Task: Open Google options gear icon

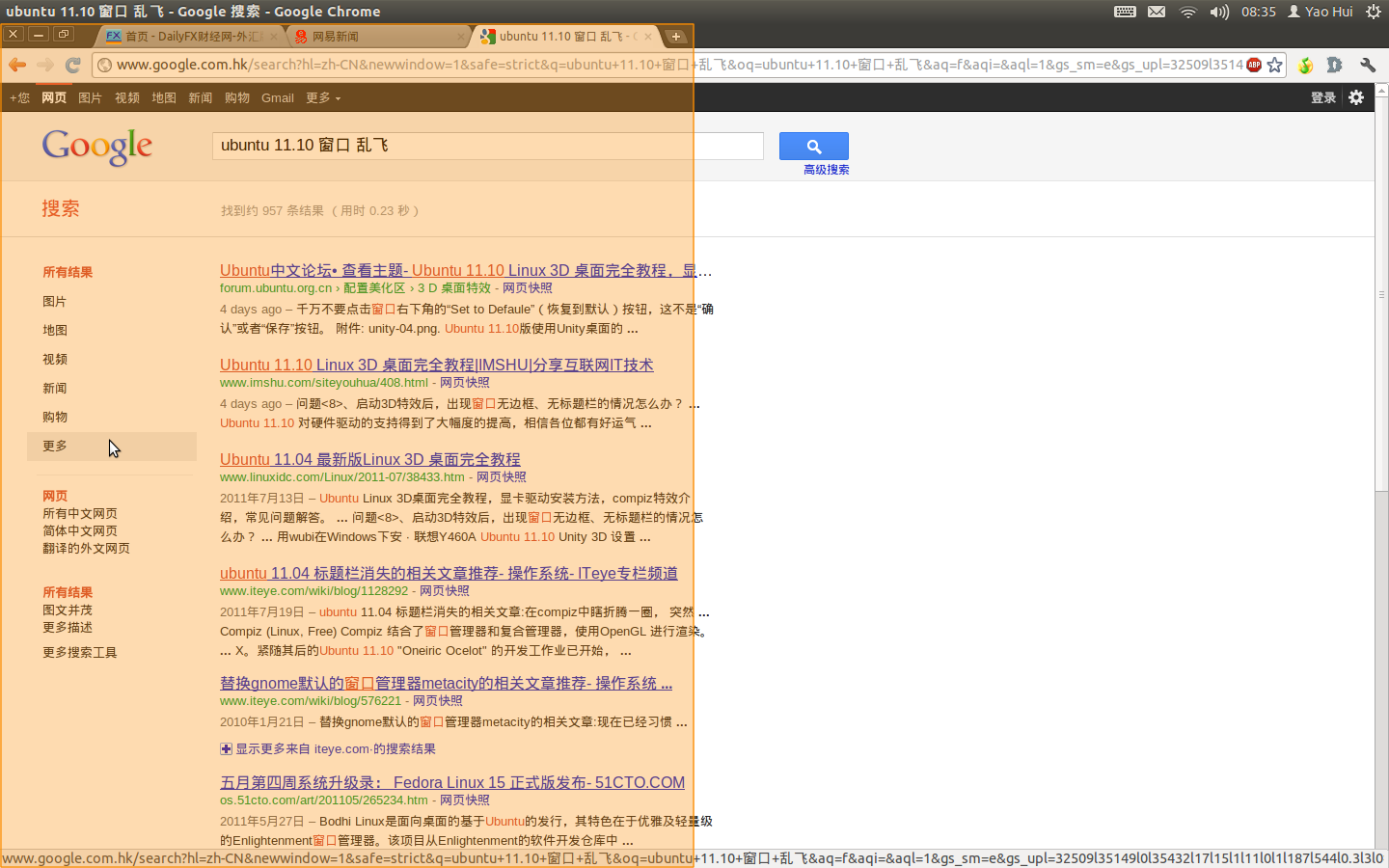Action: point(1356,97)
